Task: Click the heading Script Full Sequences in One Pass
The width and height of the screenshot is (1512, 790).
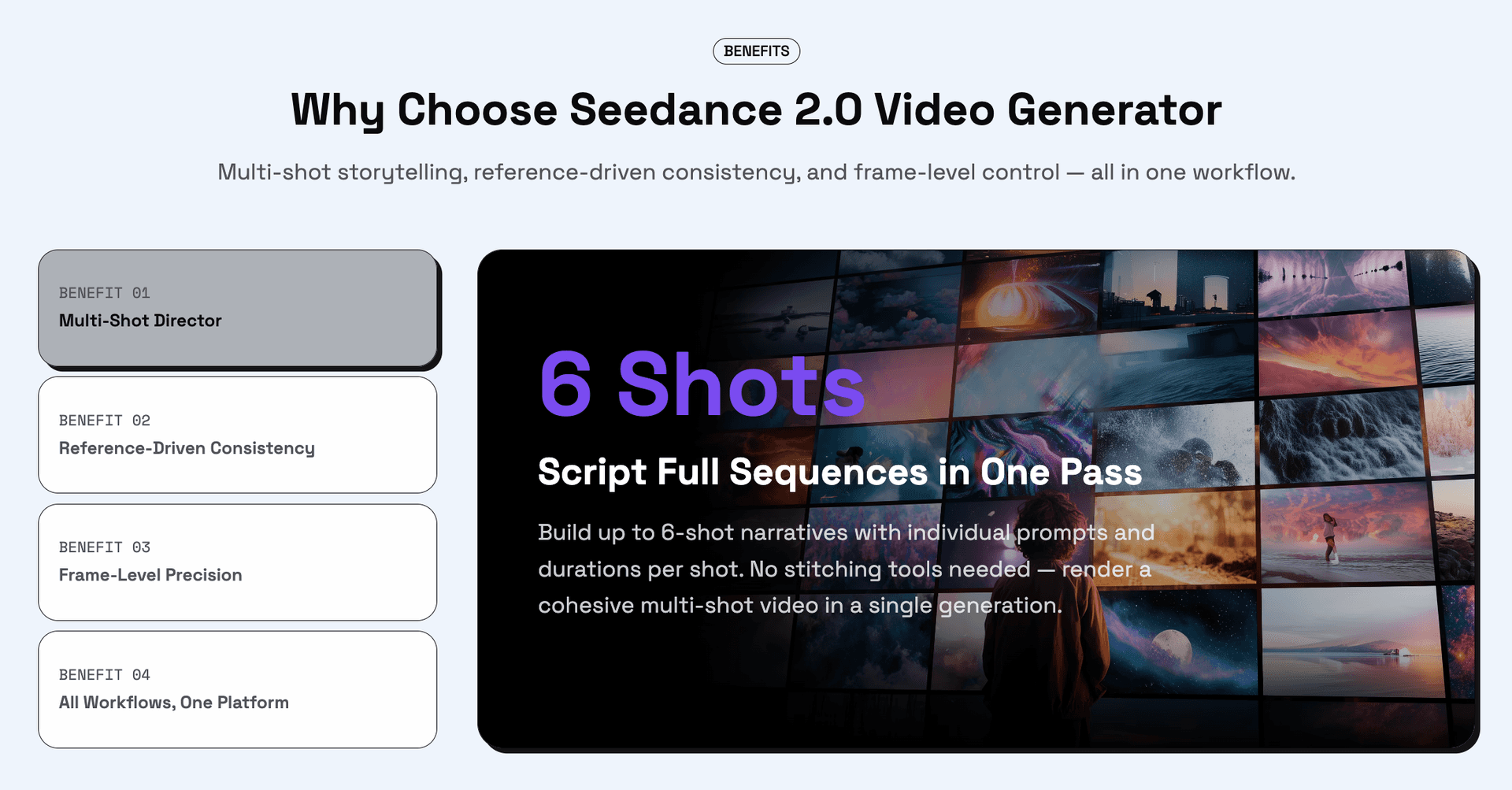Action: tap(839, 473)
